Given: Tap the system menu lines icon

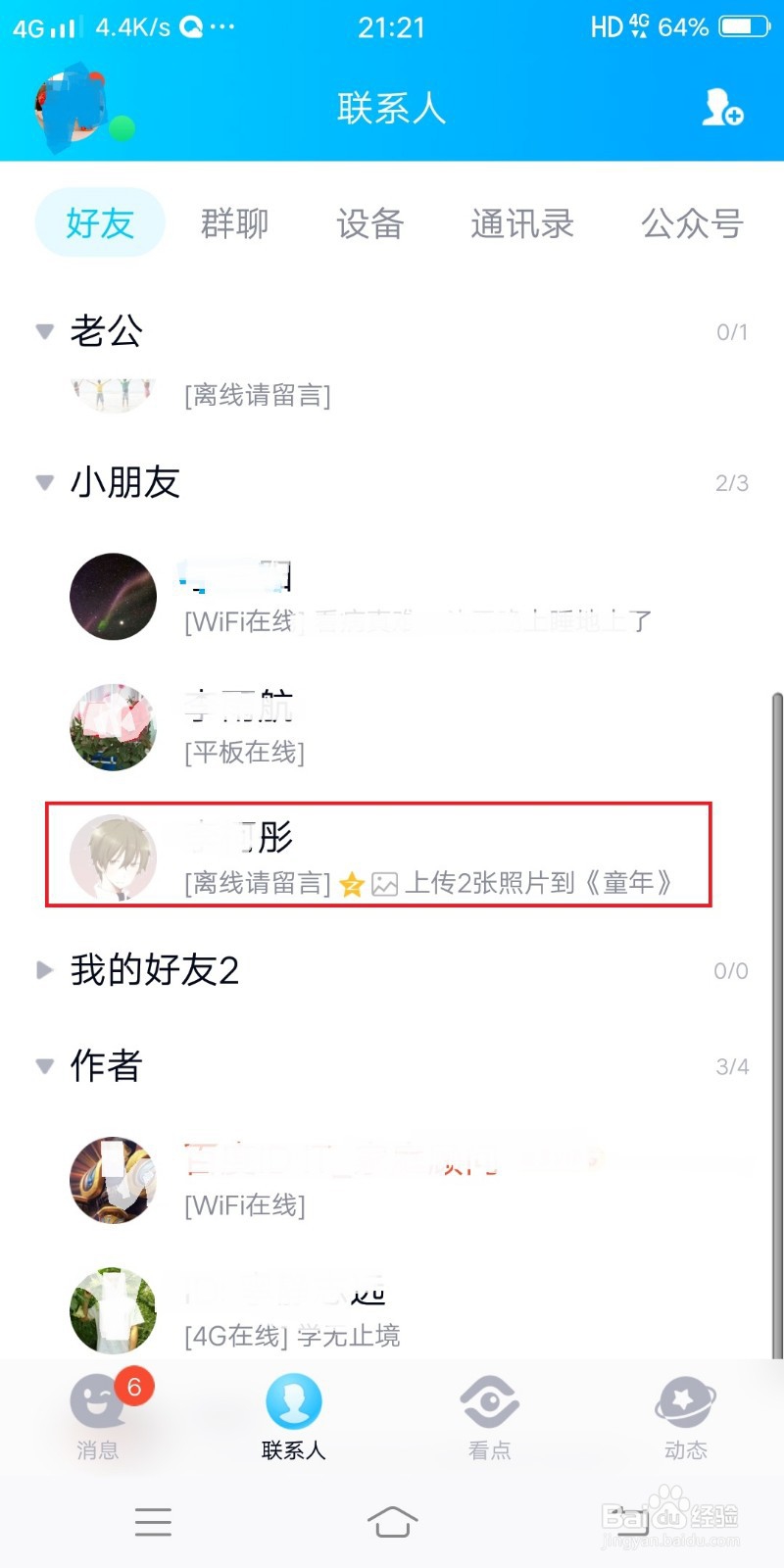Looking at the screenshot, I should click(153, 1522).
